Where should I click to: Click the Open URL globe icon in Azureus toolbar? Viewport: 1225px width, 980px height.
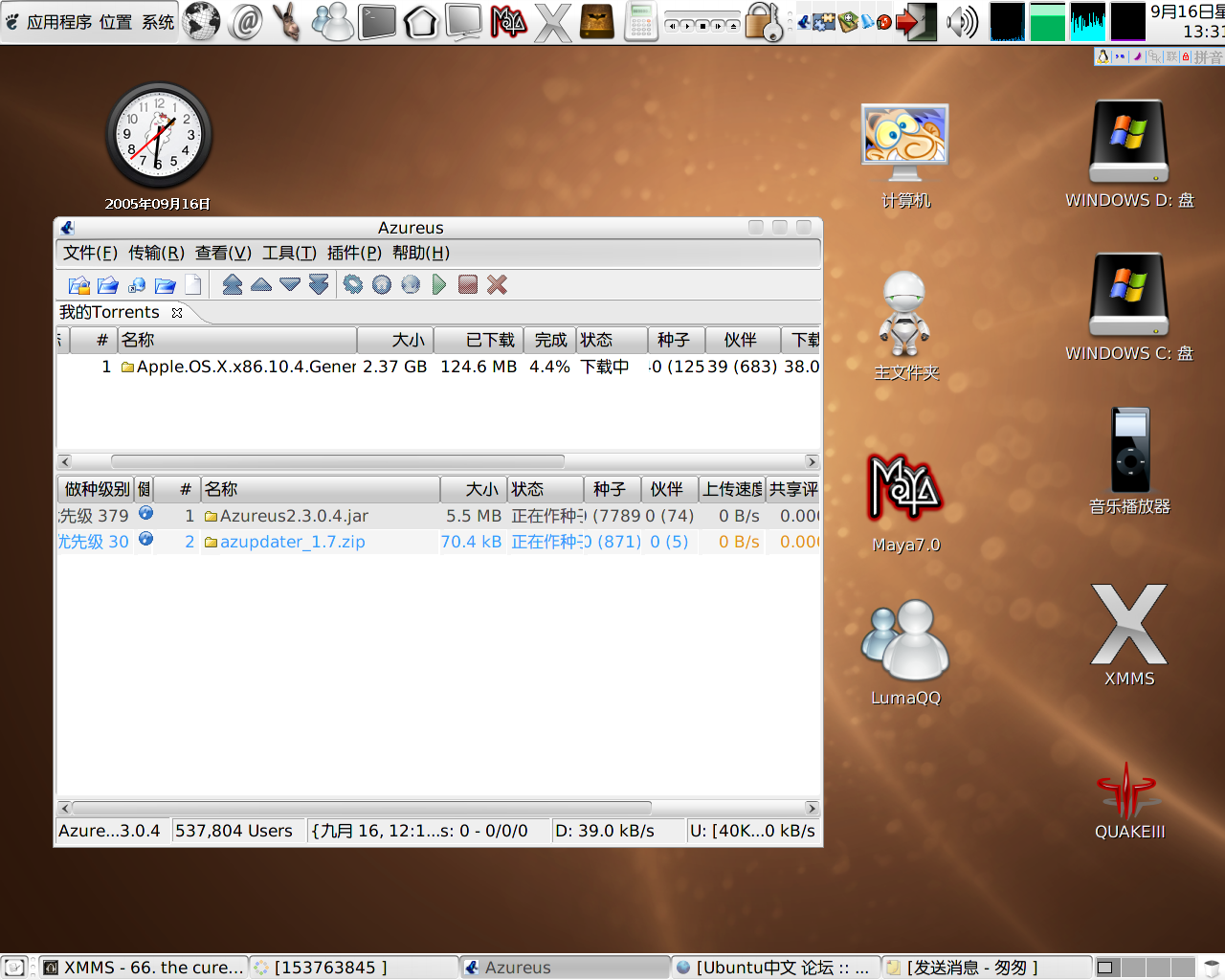137,285
